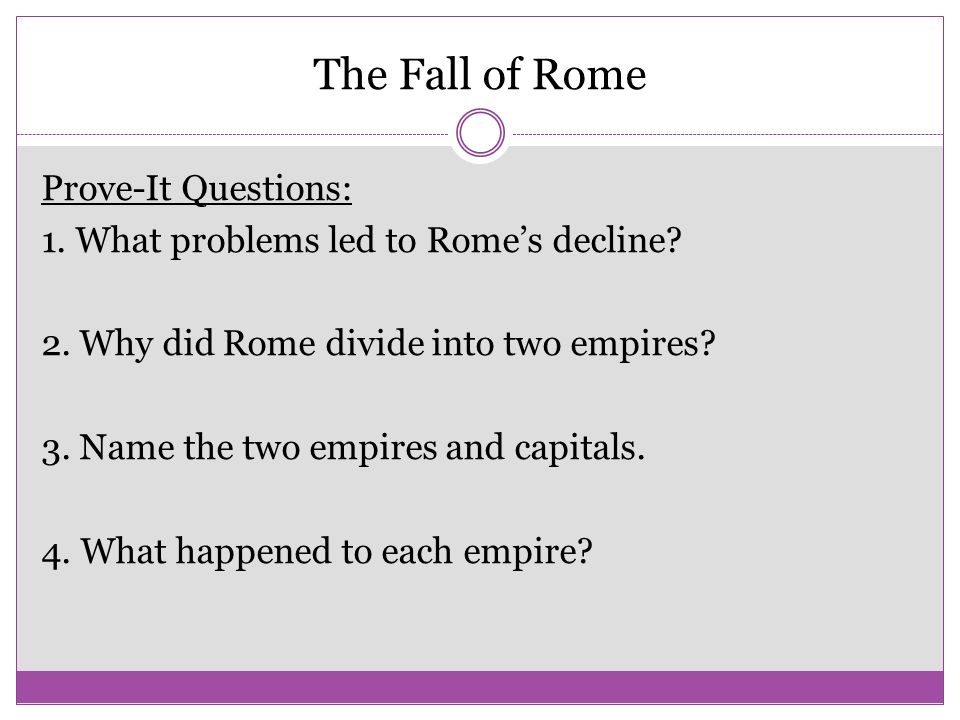Click the underlined Prove-It Questions heading
This screenshot has height=720, width=960.
click(197, 188)
